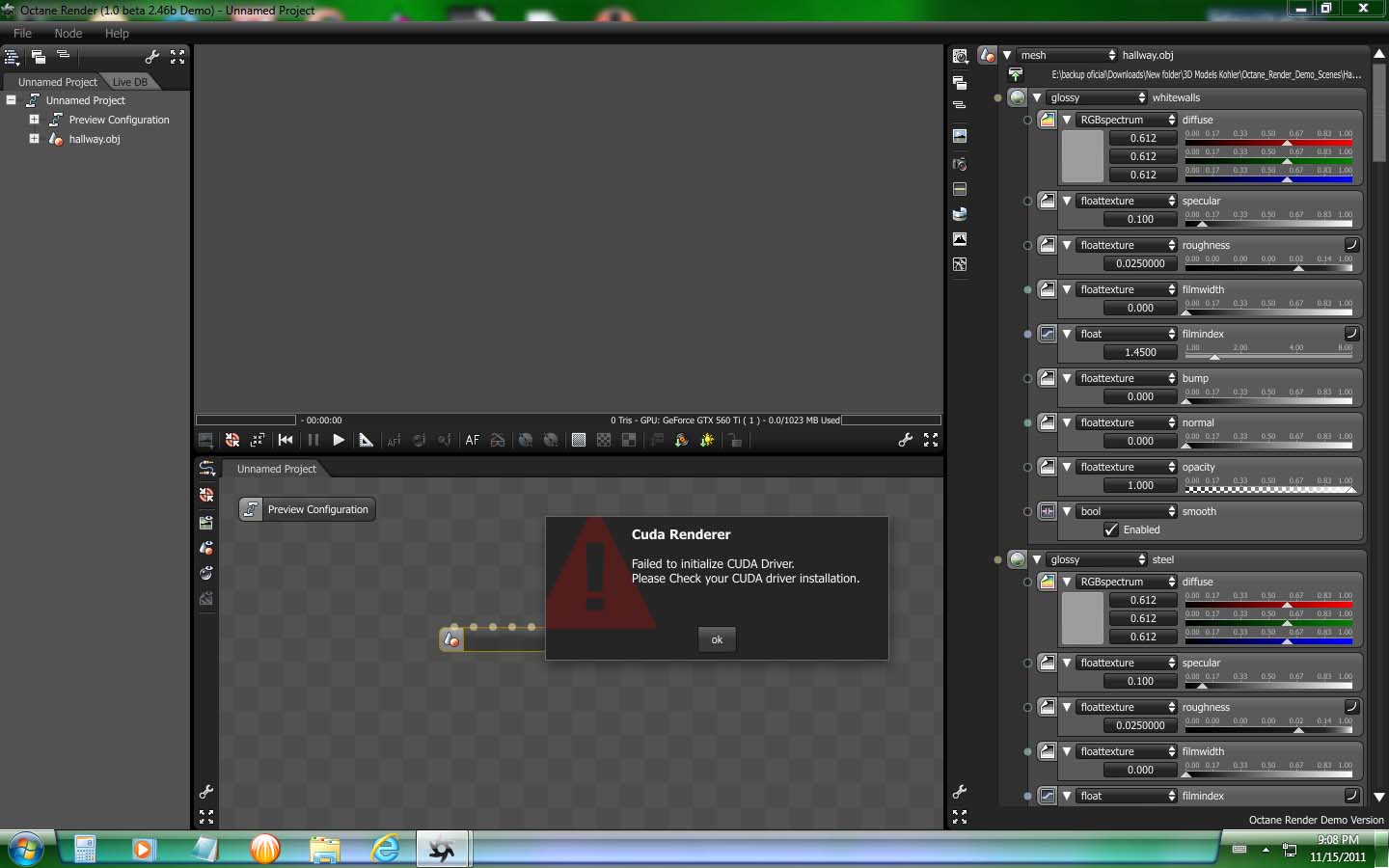
Task: Open the mesh node type dropdown
Action: pos(1069,55)
